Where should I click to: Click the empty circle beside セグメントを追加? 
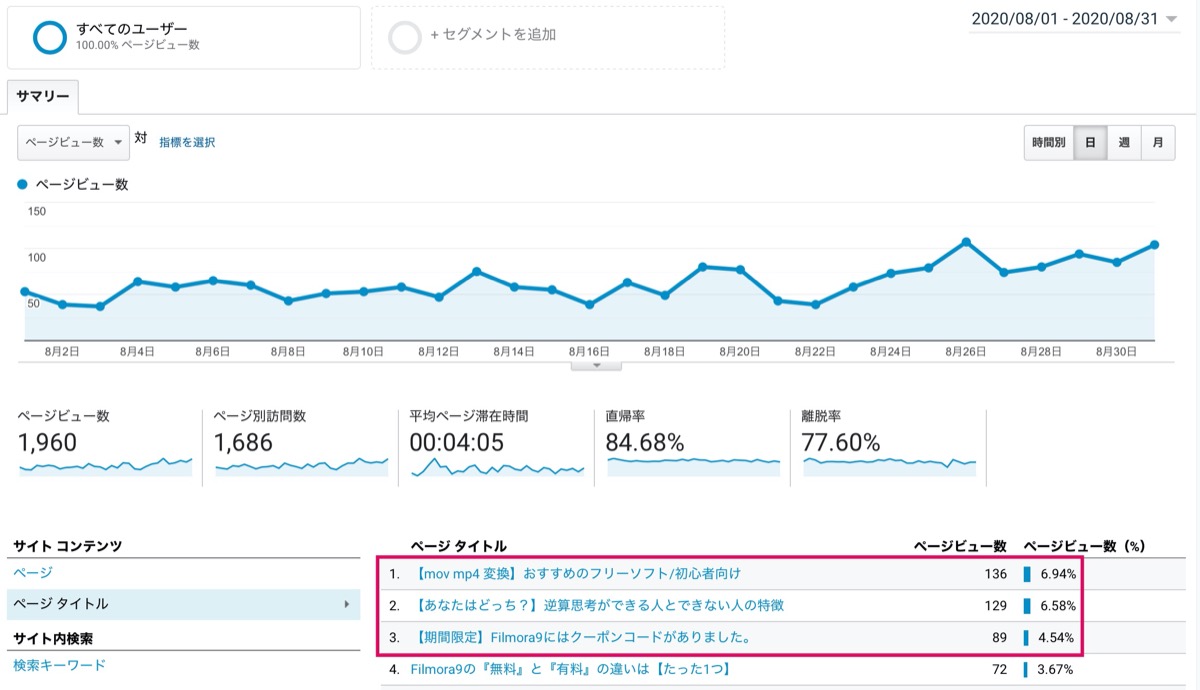point(405,37)
